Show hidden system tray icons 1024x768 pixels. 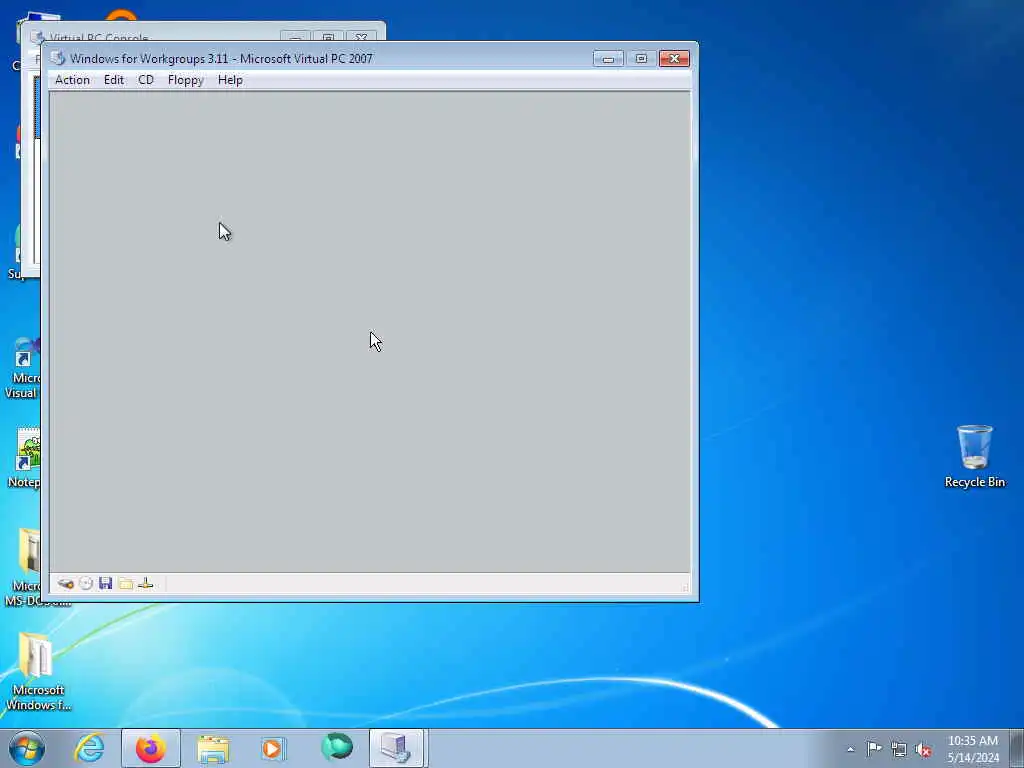[850, 749]
